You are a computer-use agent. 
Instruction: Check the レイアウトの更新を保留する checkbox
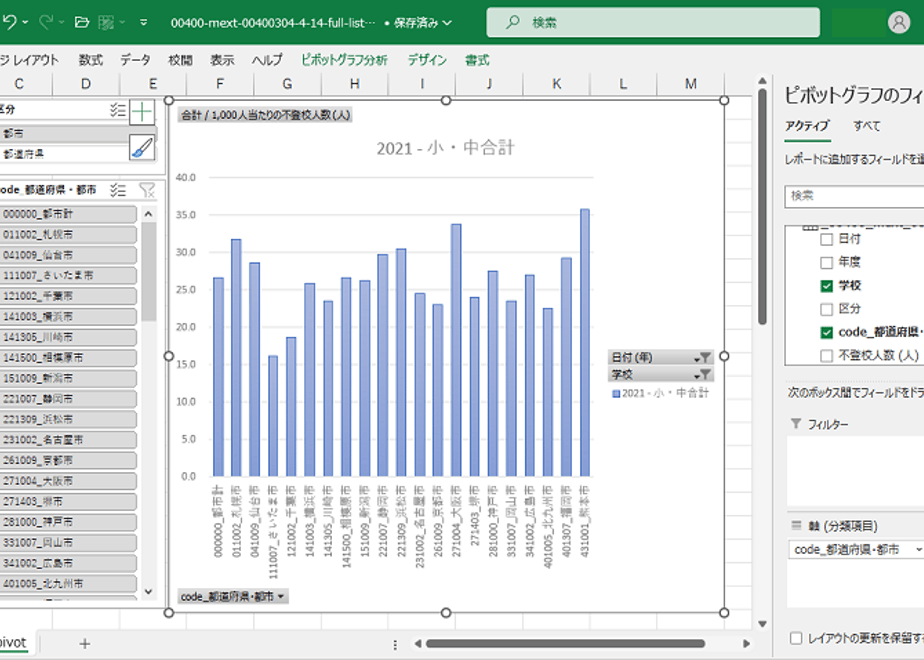pos(796,638)
